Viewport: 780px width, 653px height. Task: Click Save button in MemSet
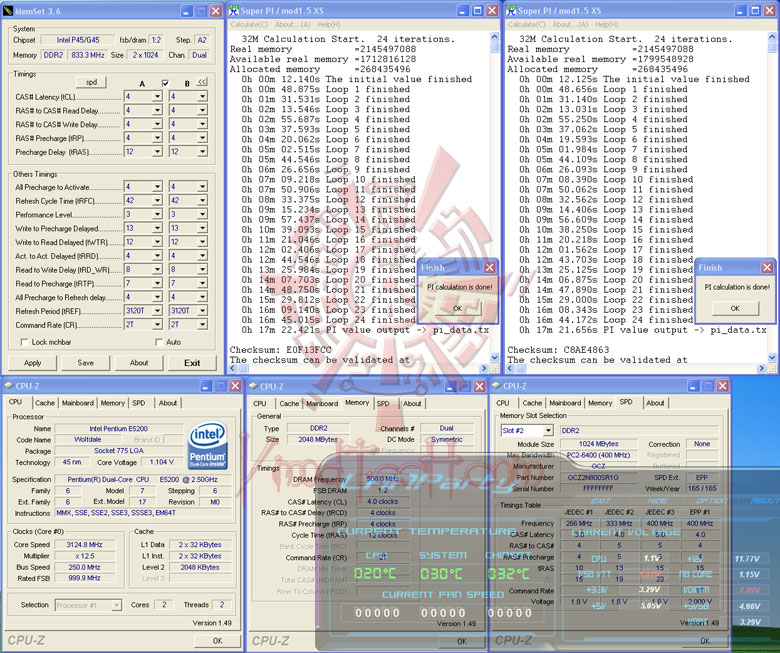(x=86, y=363)
